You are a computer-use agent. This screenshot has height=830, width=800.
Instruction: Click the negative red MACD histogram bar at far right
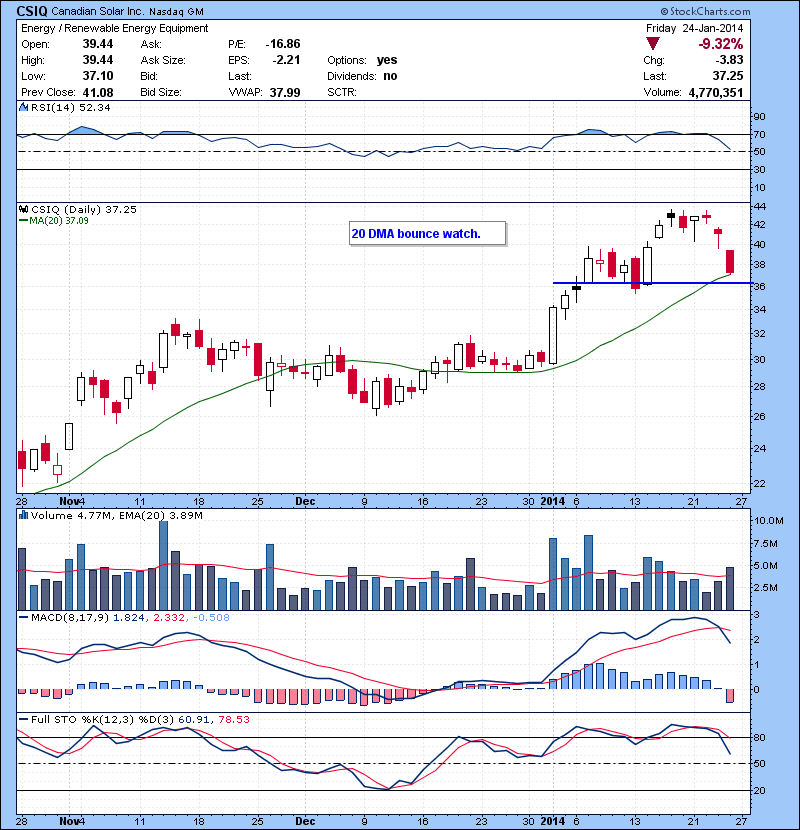(x=730, y=696)
